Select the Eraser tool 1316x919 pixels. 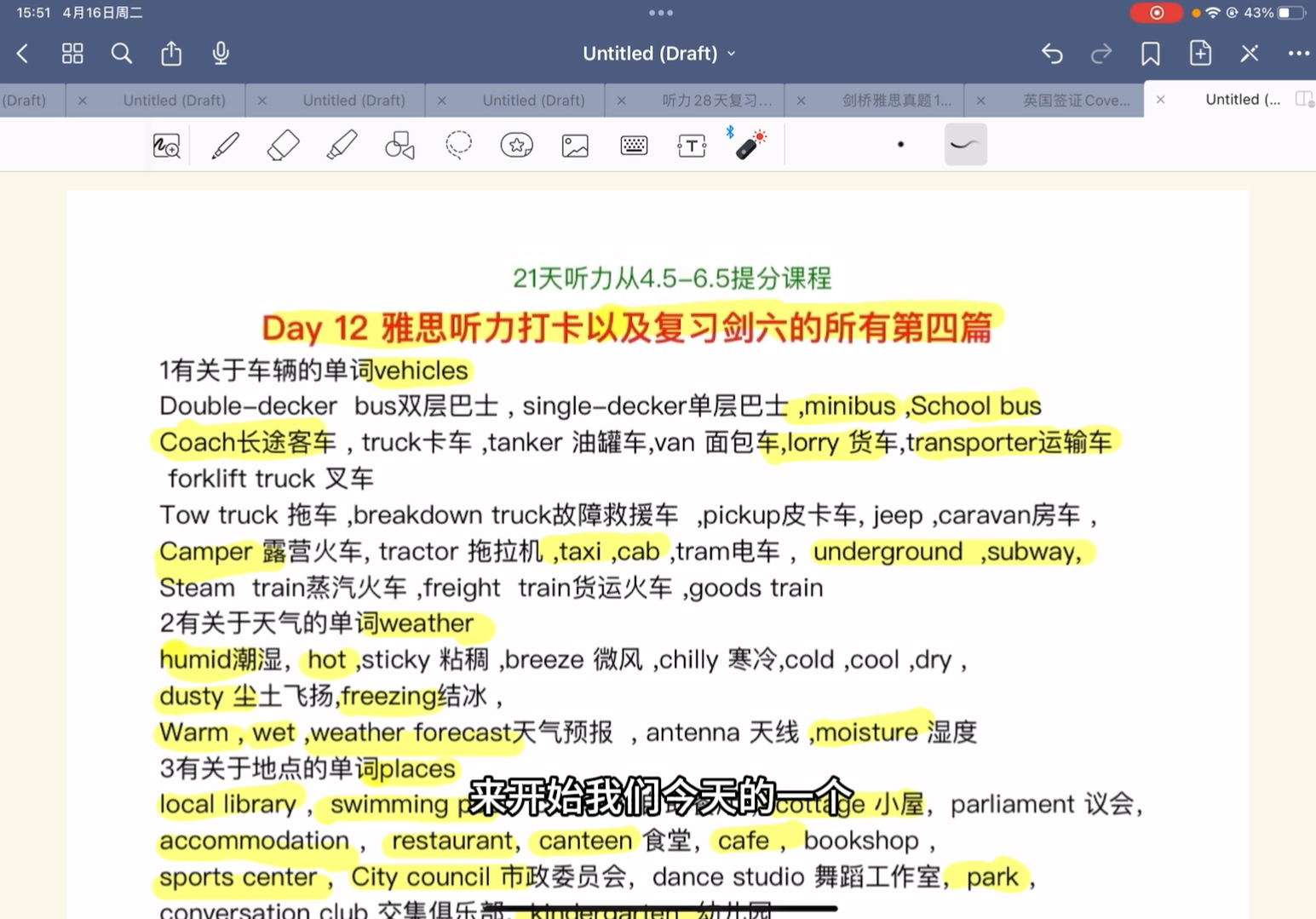(283, 146)
